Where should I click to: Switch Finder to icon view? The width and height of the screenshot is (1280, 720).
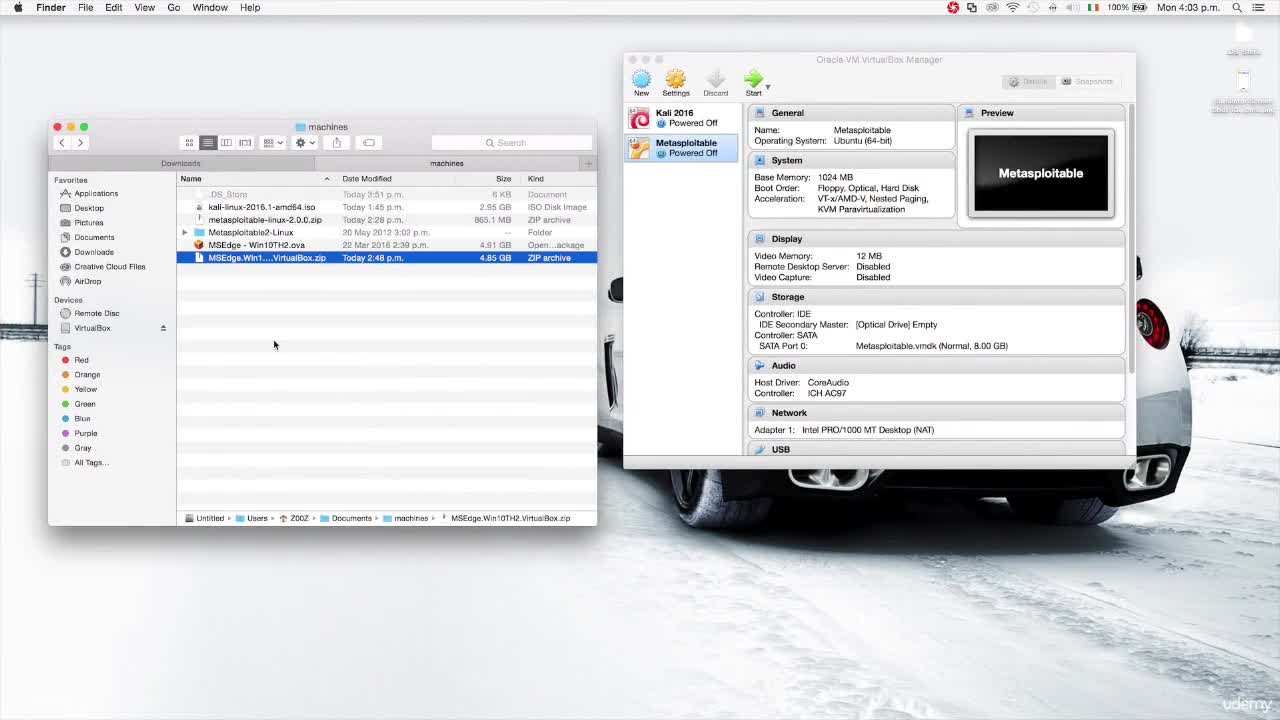pyautogui.click(x=189, y=143)
